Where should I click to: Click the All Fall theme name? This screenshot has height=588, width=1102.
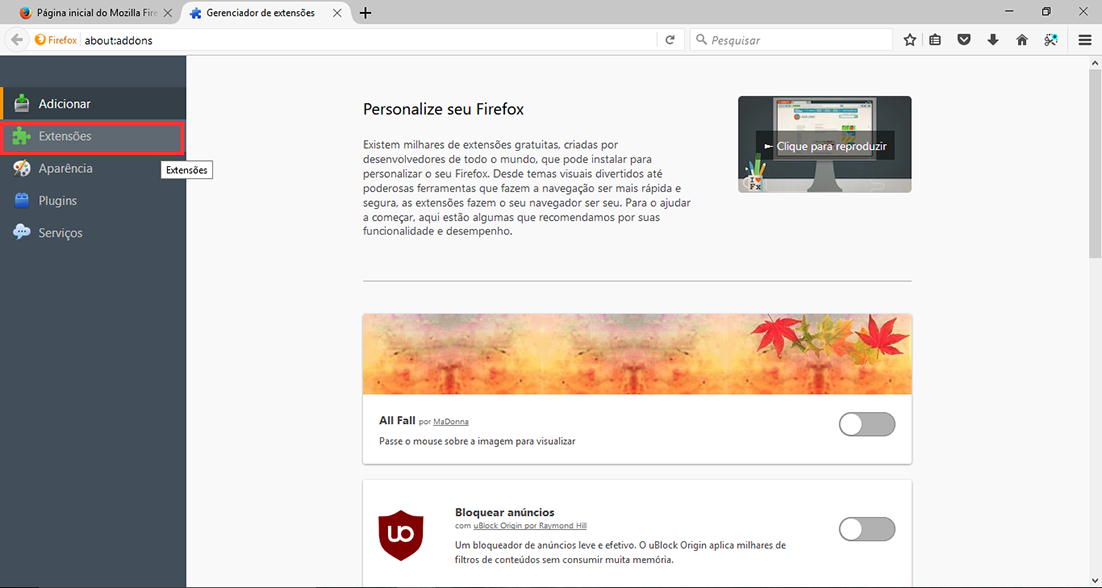point(397,421)
